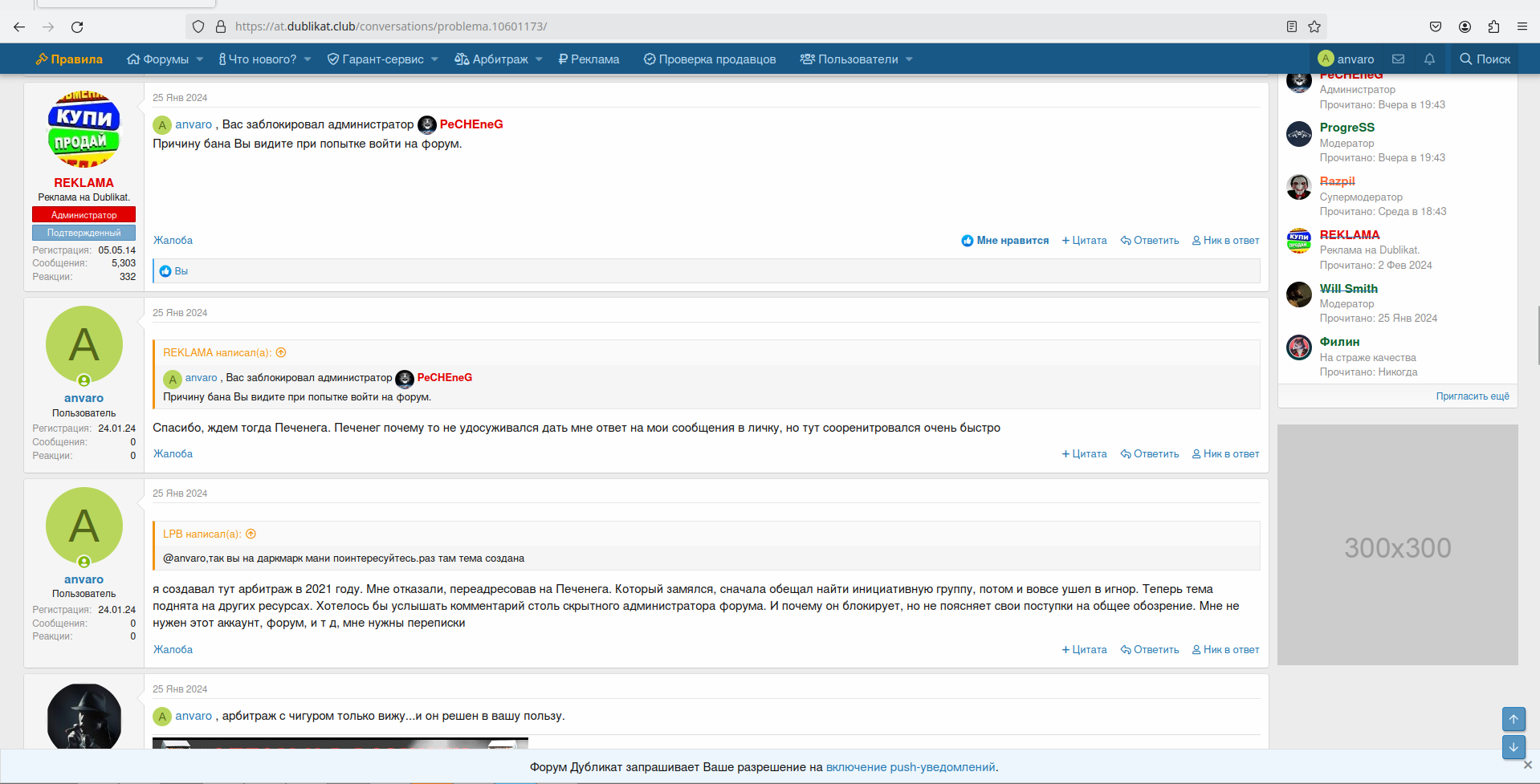
Task: Open the Гарант-сервис menu item
Action: pos(376,59)
